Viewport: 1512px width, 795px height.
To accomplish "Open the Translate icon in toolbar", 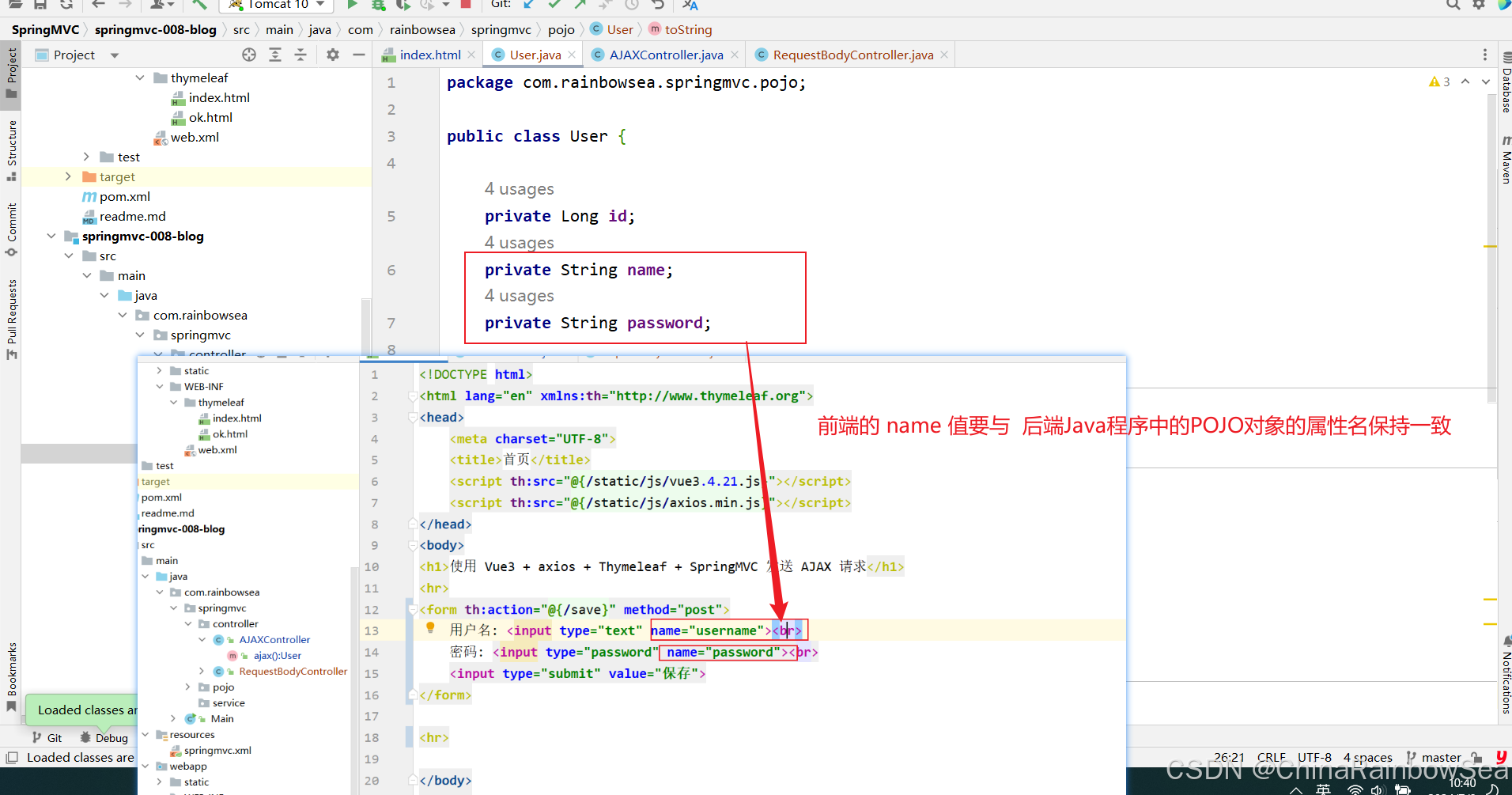I will (690, 5).
